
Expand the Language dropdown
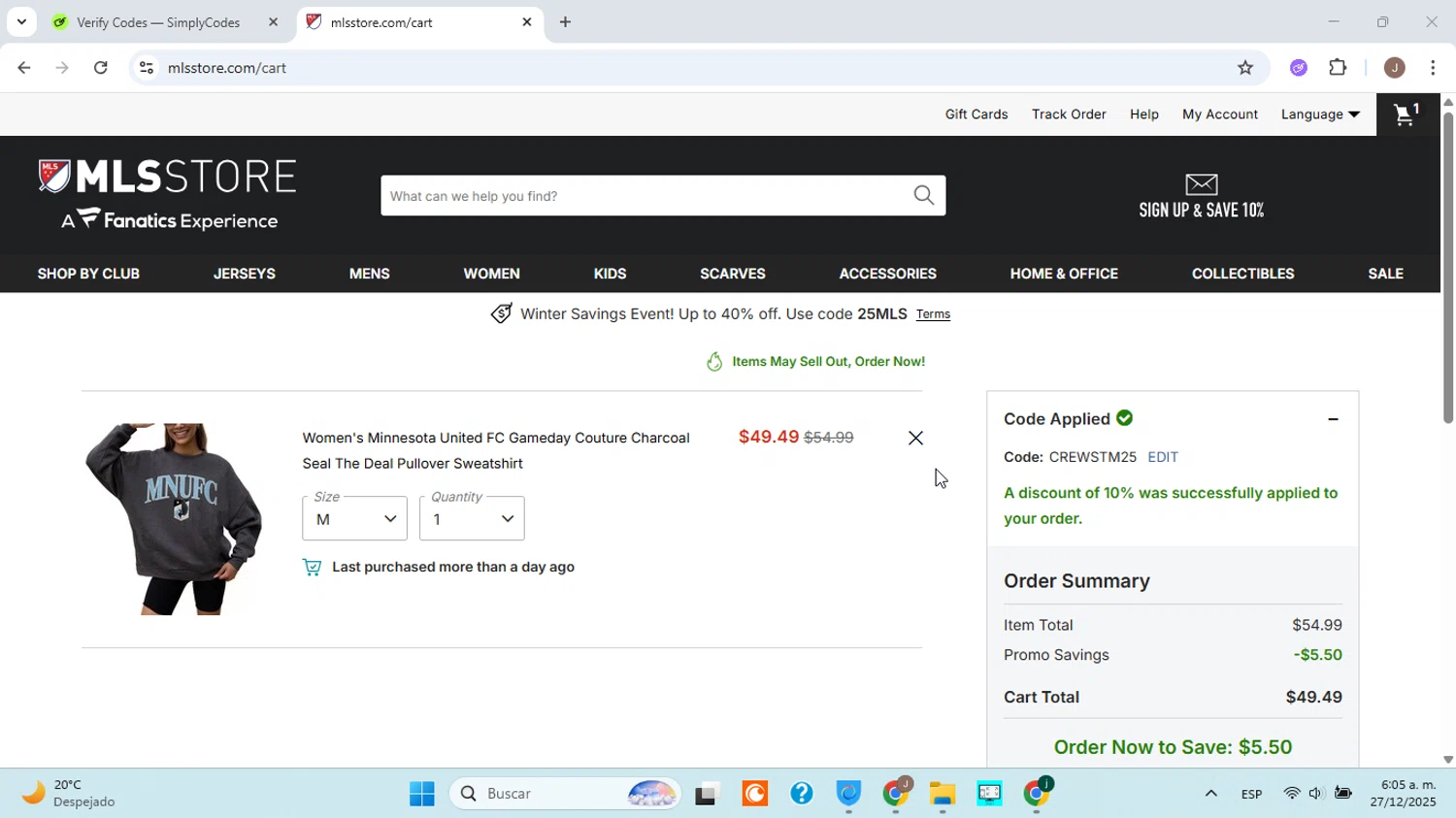pos(1320,115)
